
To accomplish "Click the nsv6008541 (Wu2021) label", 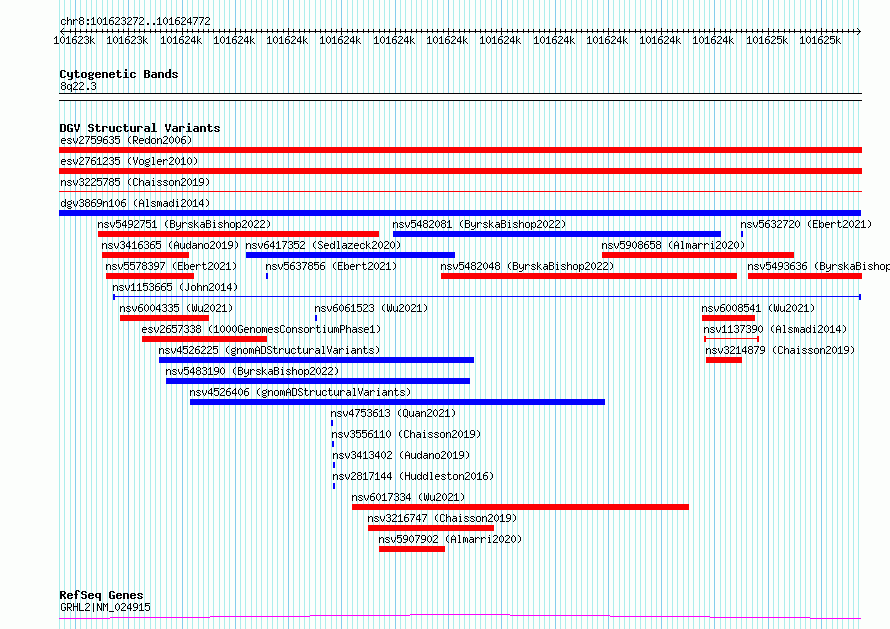I will coord(758,308).
